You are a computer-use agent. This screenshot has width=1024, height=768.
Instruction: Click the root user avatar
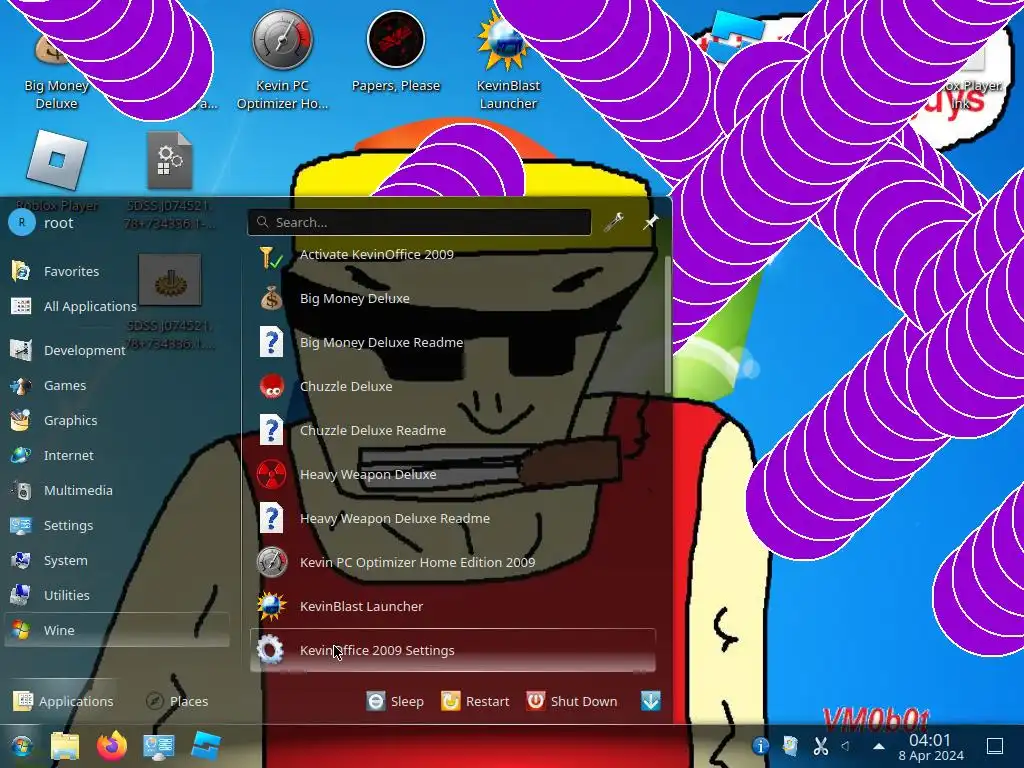pyautogui.click(x=22, y=223)
